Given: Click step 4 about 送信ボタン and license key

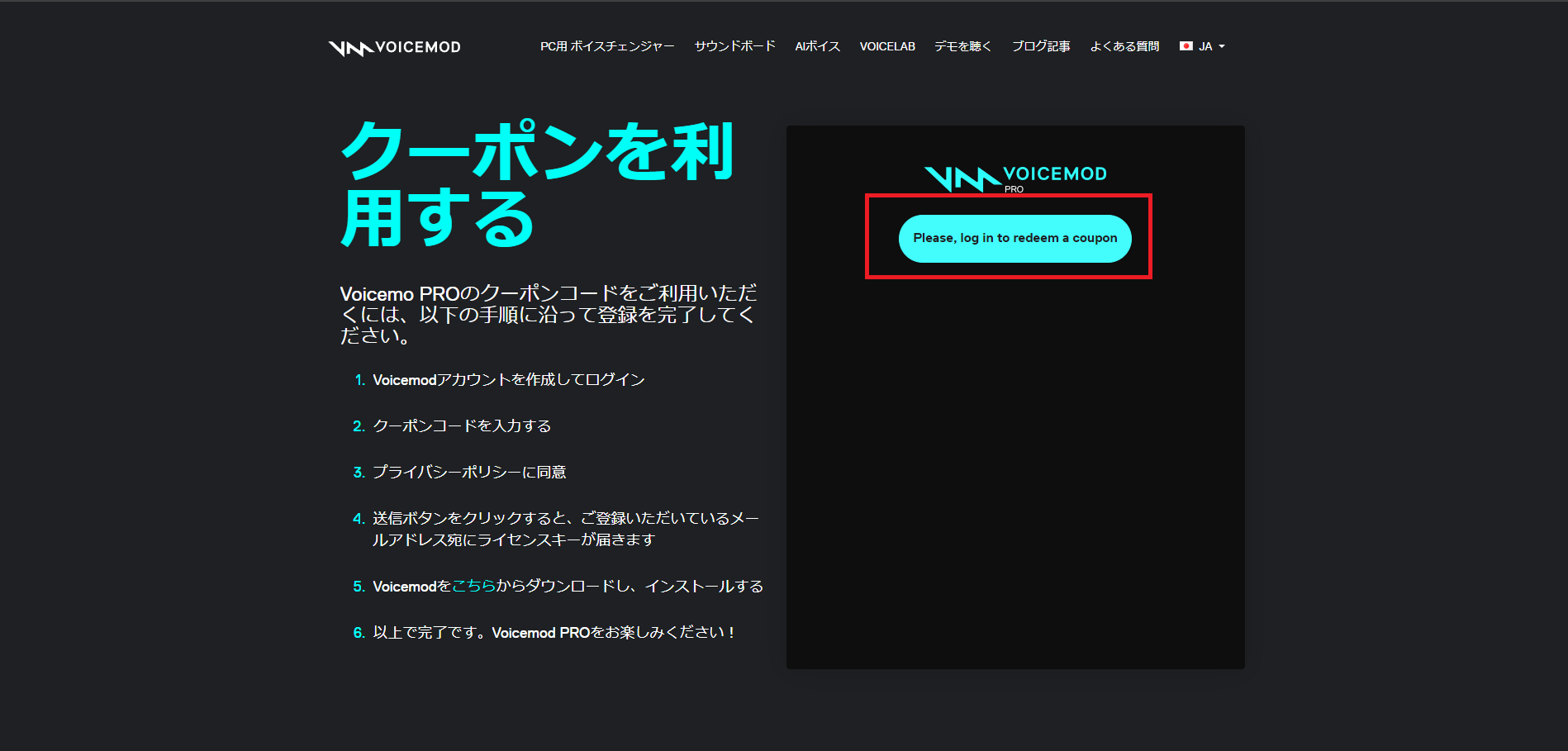Looking at the screenshot, I should (566, 529).
